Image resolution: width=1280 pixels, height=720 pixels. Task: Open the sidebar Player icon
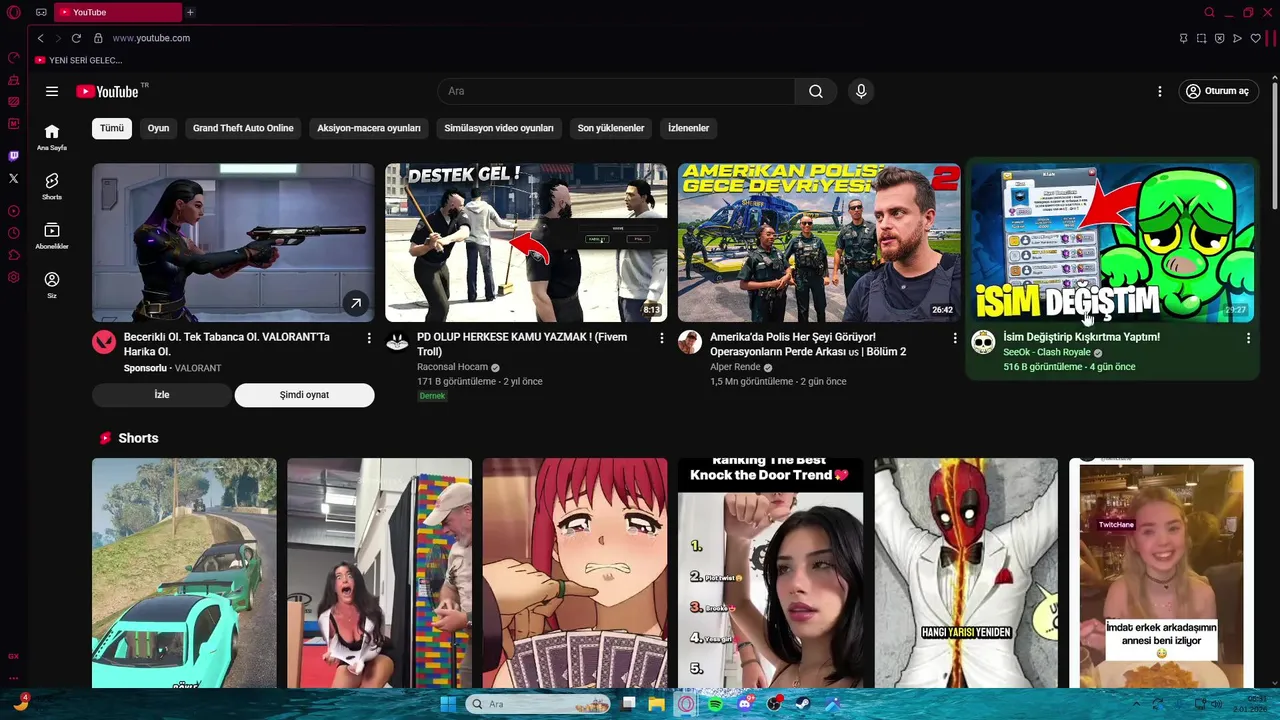point(14,211)
